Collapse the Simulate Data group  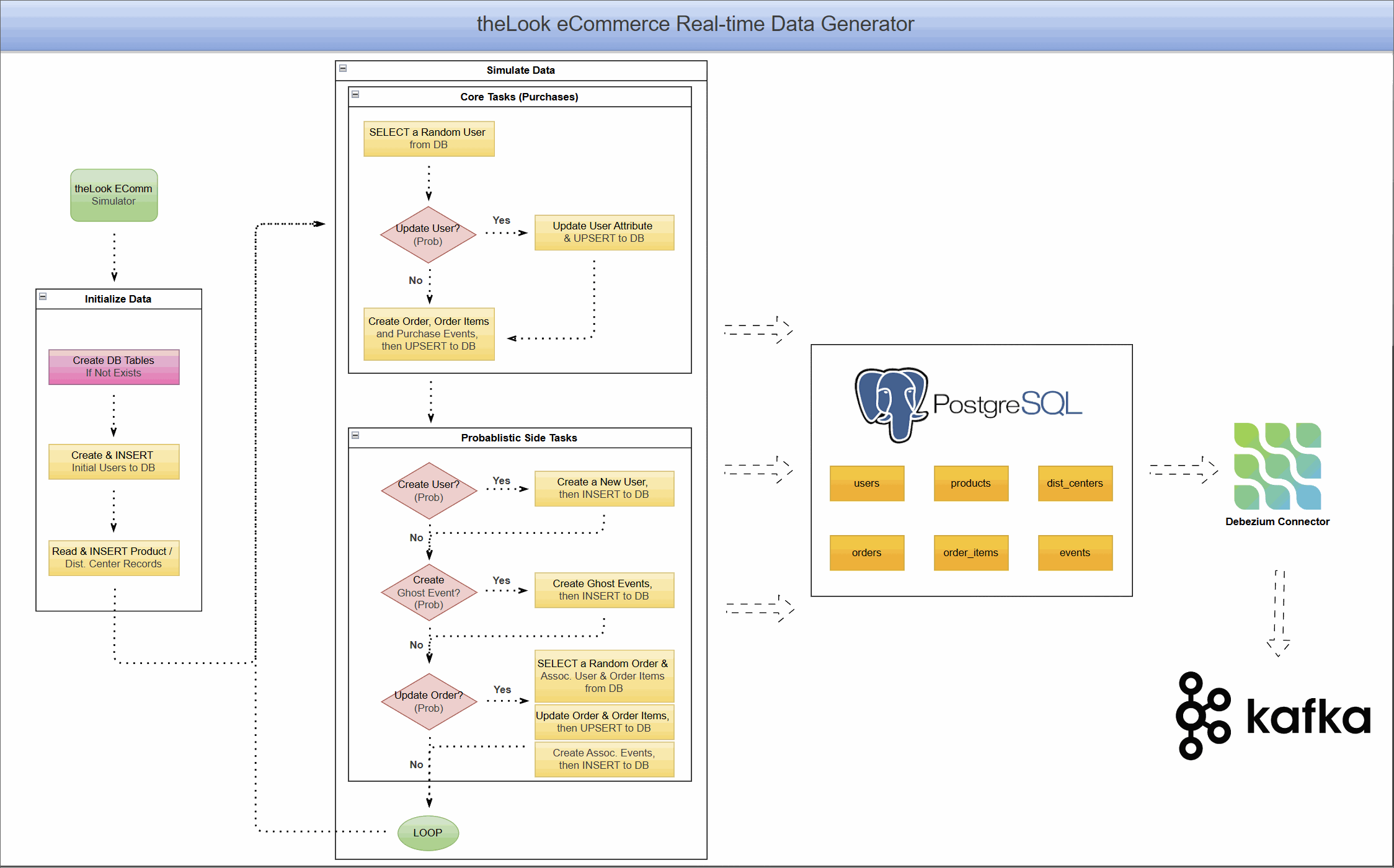[x=342, y=68]
